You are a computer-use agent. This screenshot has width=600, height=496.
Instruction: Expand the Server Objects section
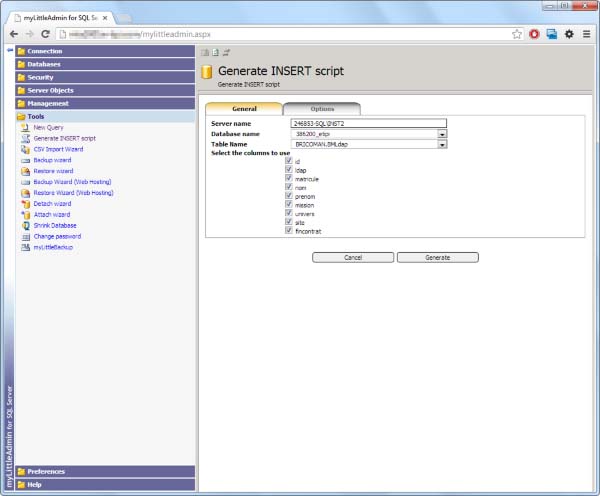tap(105, 90)
